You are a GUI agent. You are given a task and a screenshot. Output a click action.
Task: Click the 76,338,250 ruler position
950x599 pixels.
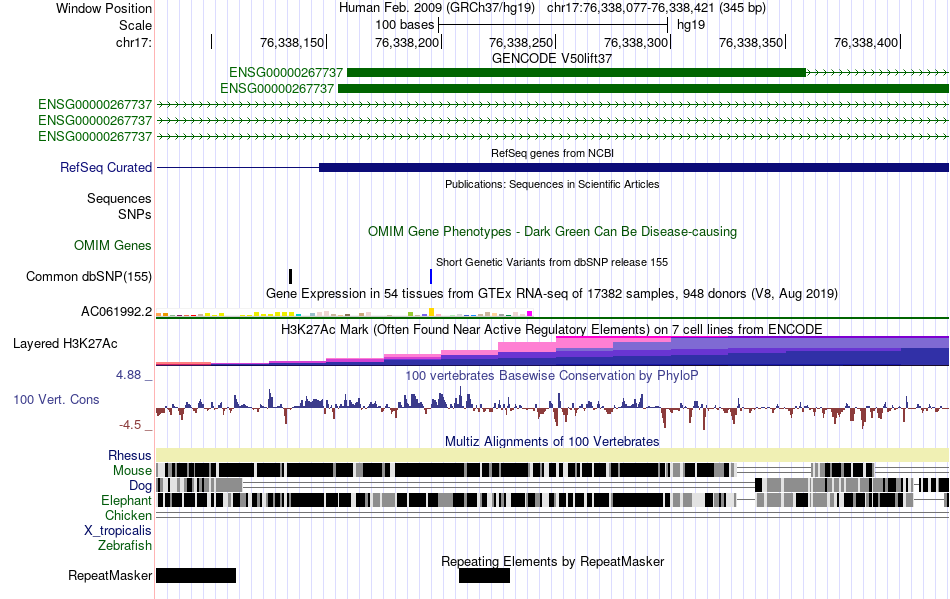(x=521, y=42)
